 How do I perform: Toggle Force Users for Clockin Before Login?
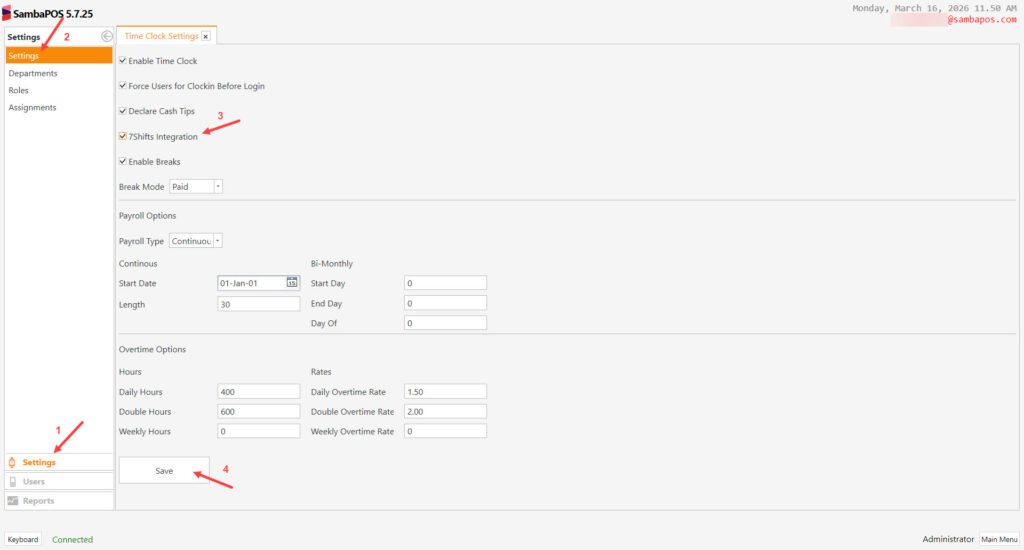[123, 86]
